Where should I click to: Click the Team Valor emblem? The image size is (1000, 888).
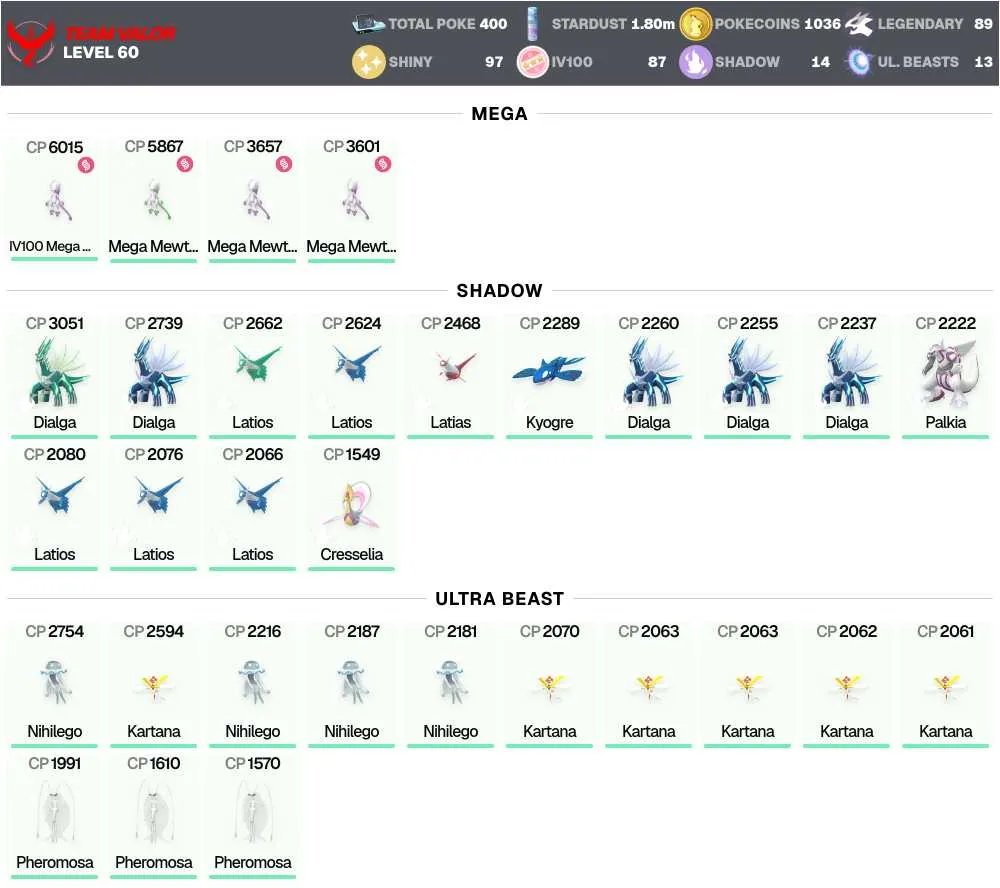pos(30,42)
